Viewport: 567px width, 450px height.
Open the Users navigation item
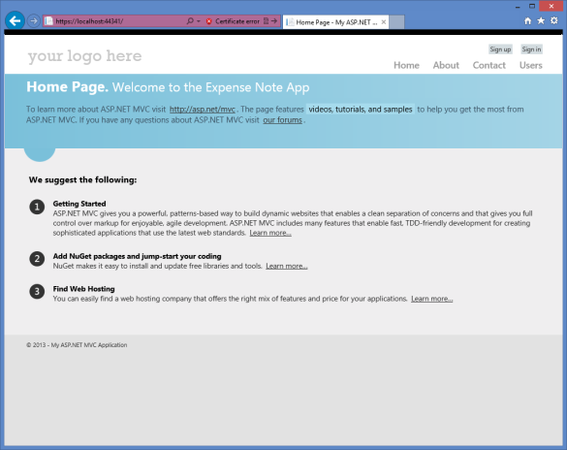[531, 65]
